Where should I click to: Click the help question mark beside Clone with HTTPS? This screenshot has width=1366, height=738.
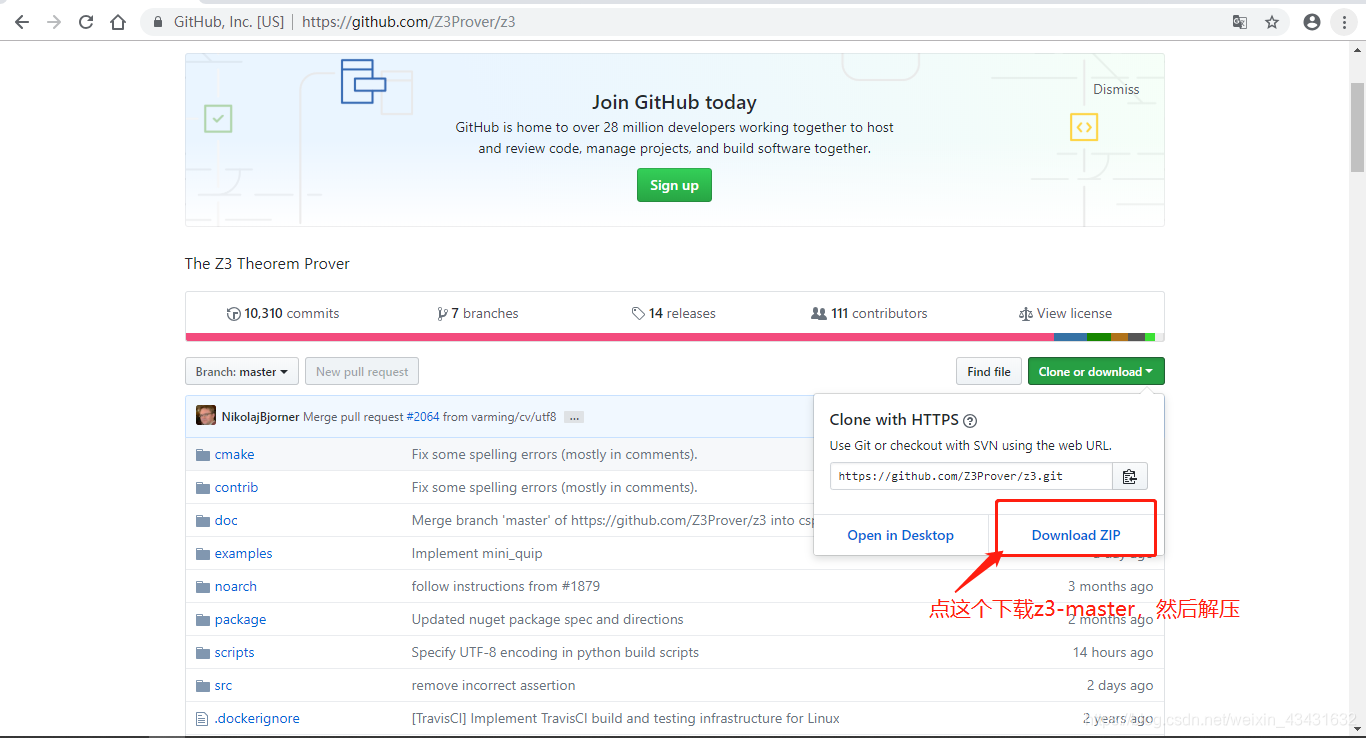point(970,421)
